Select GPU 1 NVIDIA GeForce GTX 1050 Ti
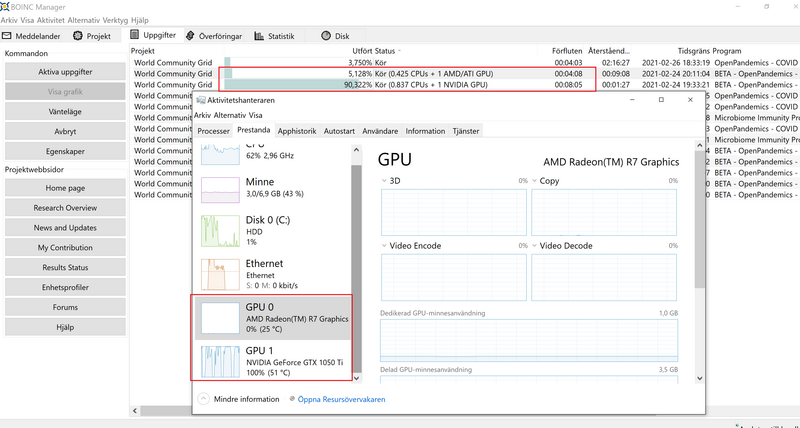This screenshot has width=800, height=428. [x=273, y=361]
